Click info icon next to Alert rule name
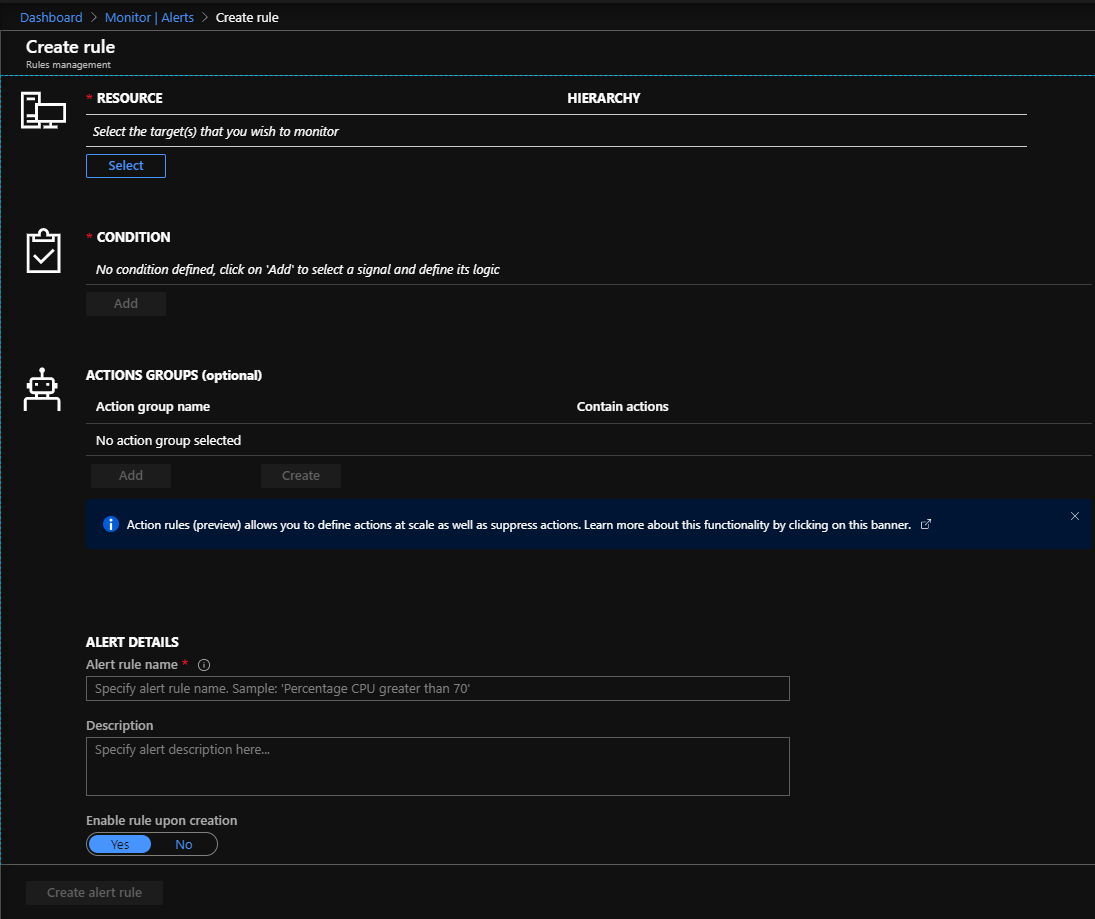Viewport: 1095px width, 919px height. point(204,665)
